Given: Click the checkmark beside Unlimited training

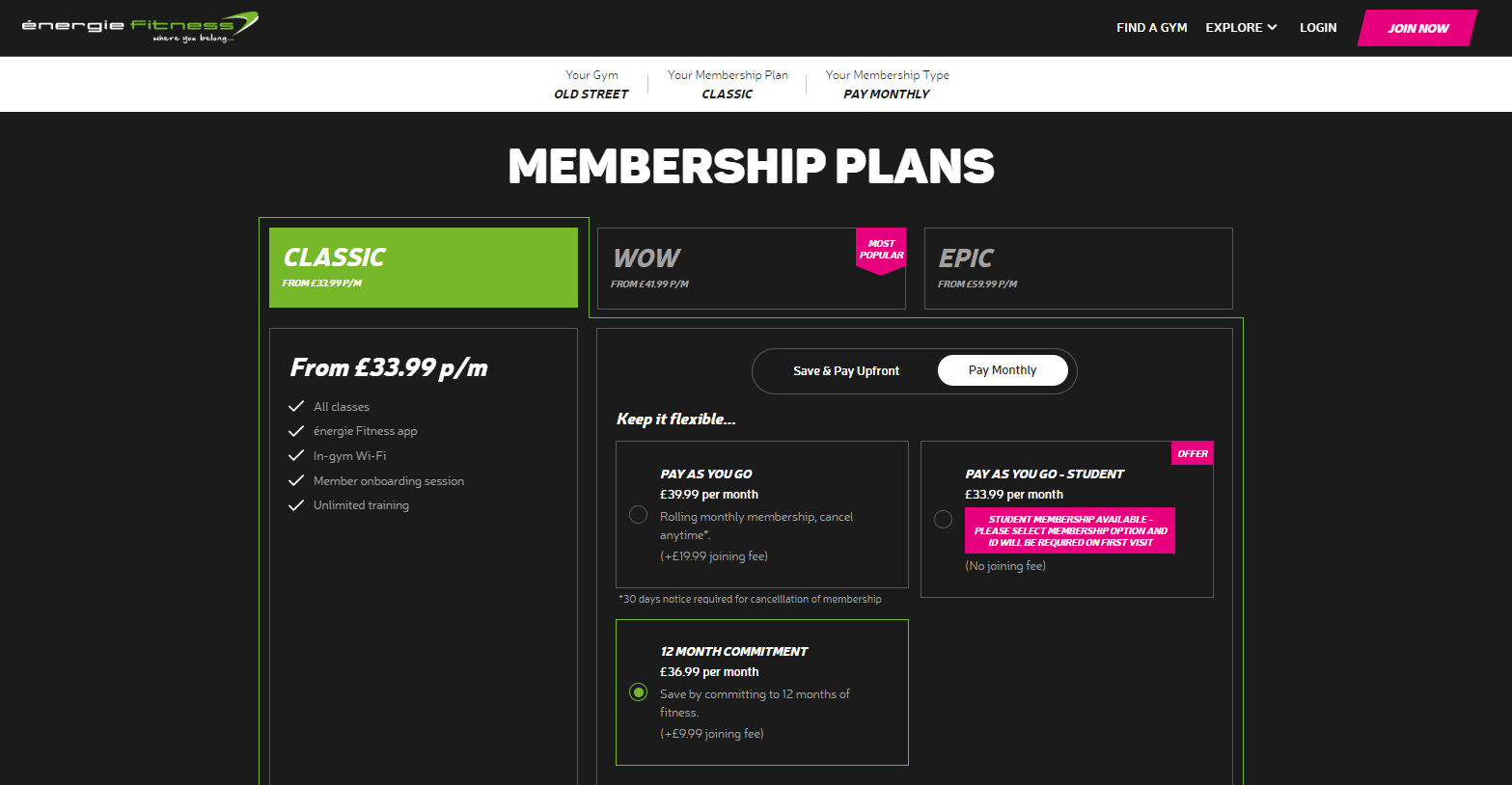Looking at the screenshot, I should [296, 504].
